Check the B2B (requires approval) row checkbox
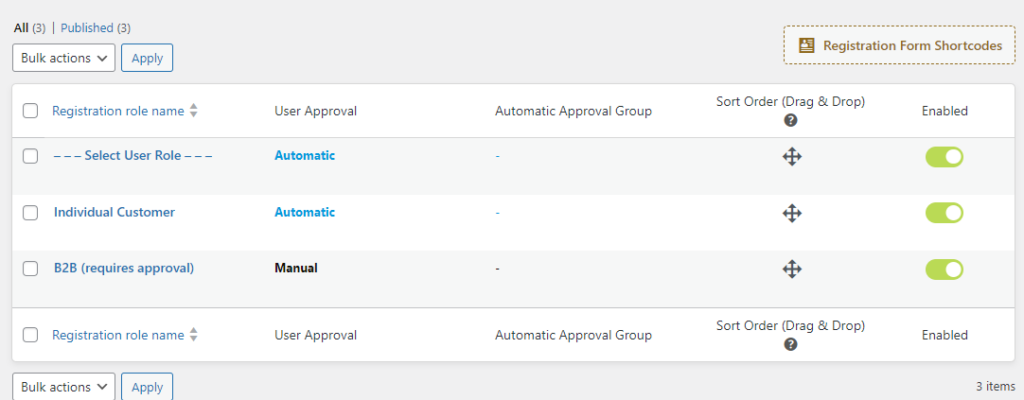1024x400 pixels. click(x=31, y=268)
